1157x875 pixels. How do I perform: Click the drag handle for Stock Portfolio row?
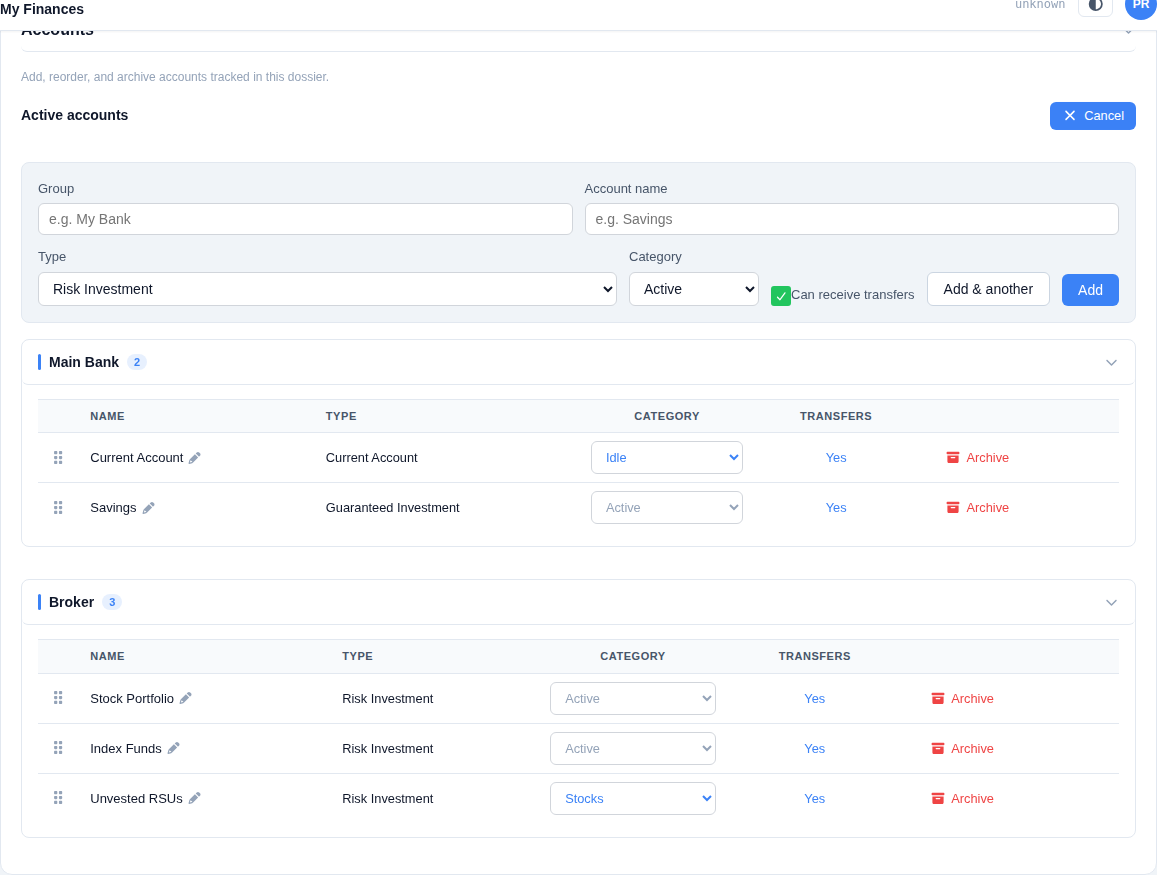58,698
